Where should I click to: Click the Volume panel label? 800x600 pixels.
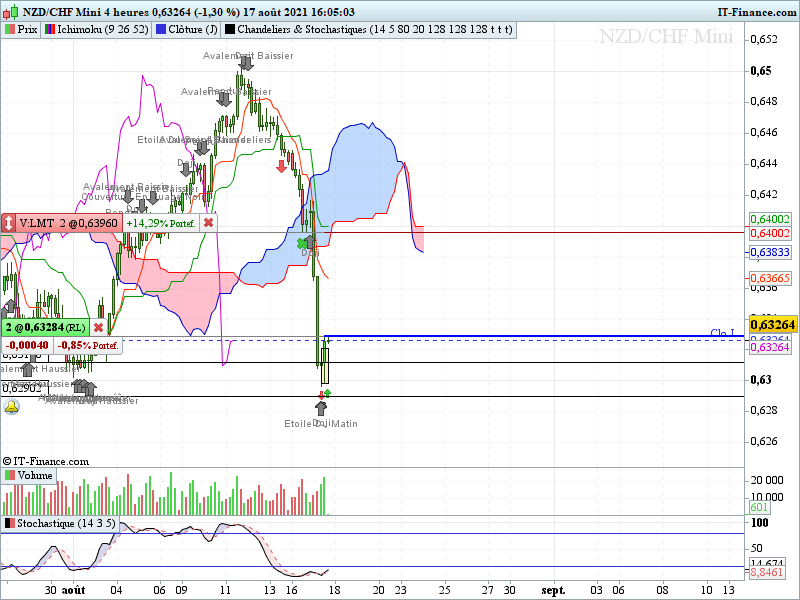tap(29, 476)
